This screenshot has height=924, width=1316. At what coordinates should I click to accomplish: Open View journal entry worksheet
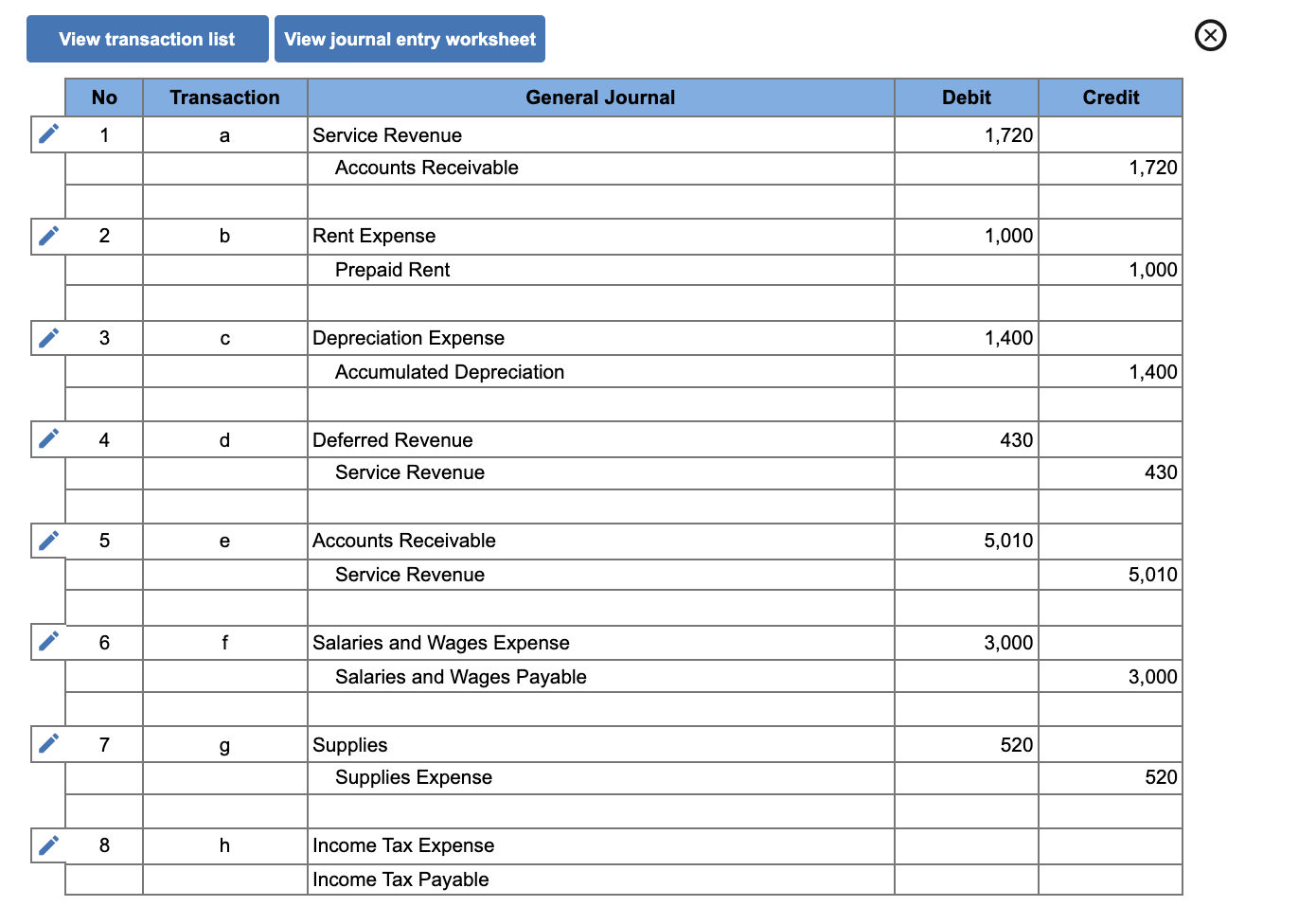point(410,39)
